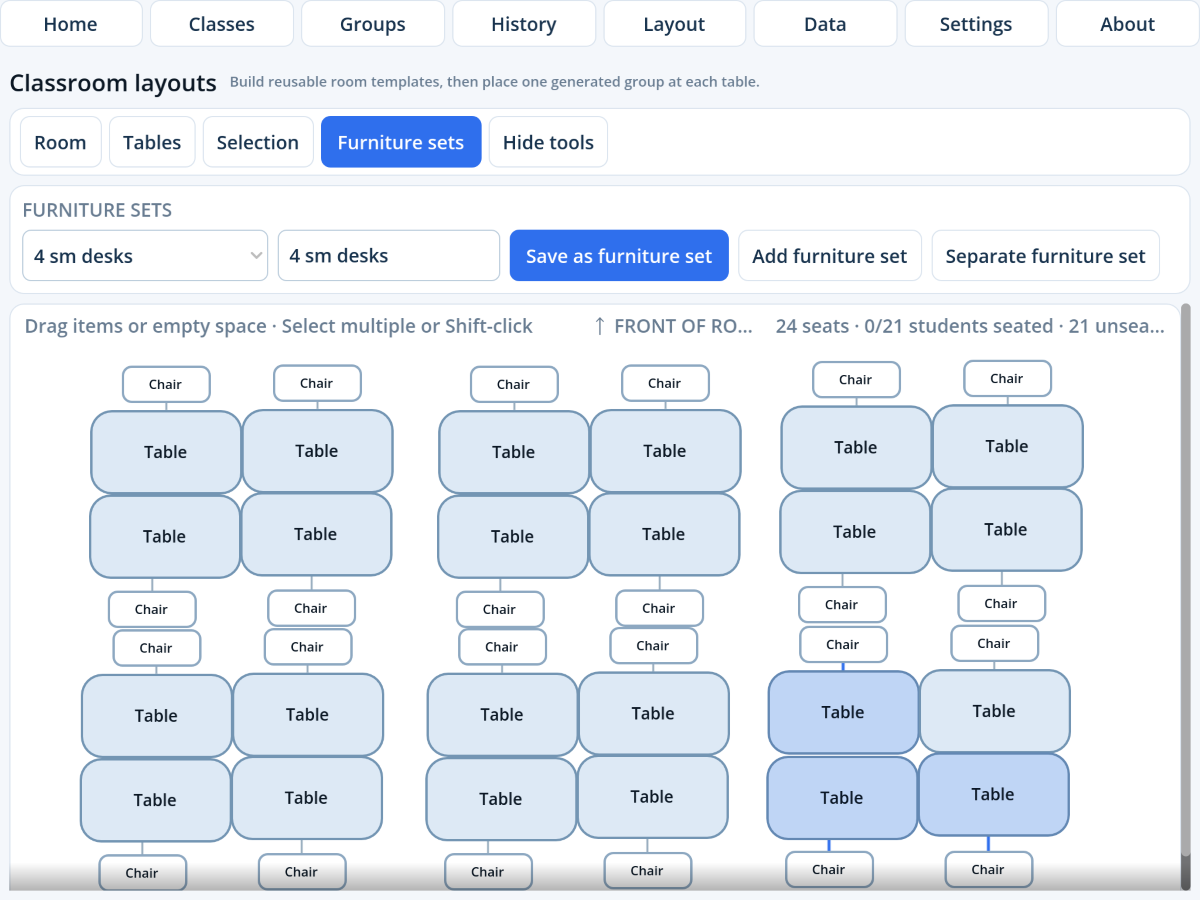Show the Room tools

point(60,142)
